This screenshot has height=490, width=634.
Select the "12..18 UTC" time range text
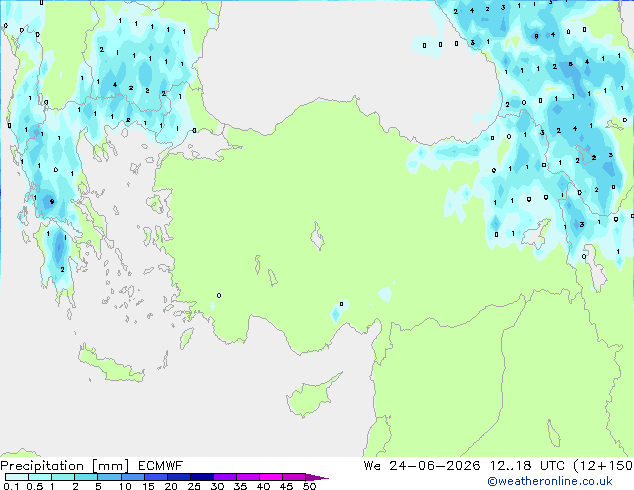click(527, 466)
